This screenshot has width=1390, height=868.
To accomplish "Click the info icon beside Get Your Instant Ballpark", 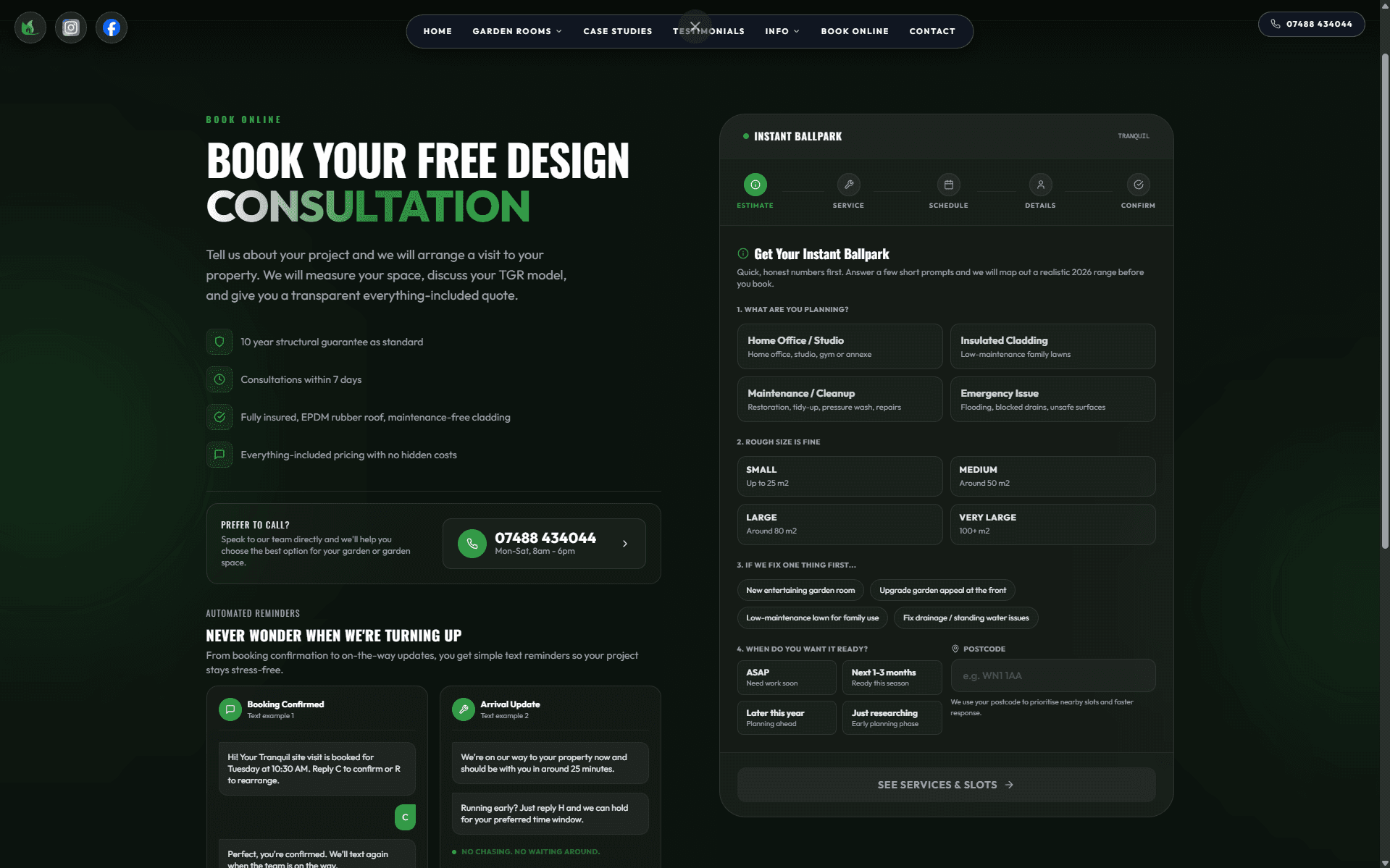I will (x=742, y=253).
